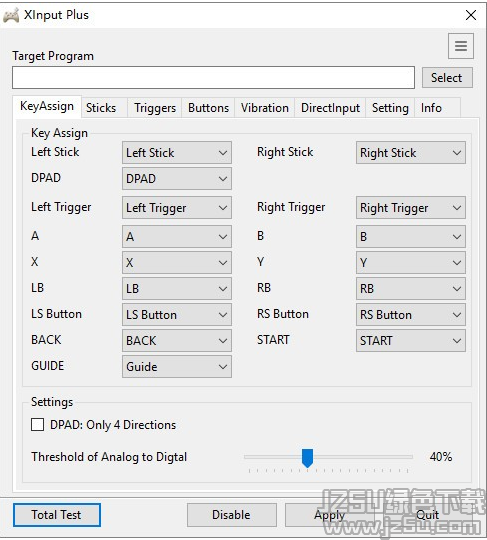
Task: Open the LS Button assignment dropdown
Action: coord(177,314)
